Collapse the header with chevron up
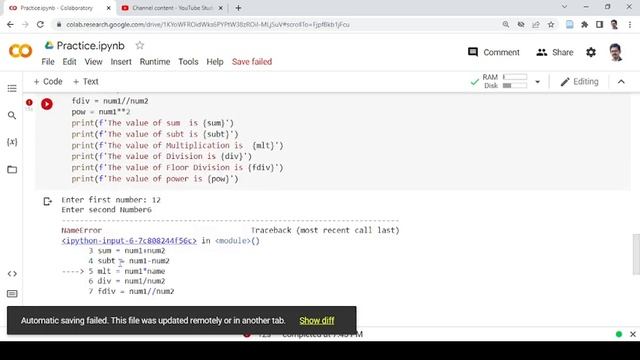640x360 pixels. pos(621,82)
